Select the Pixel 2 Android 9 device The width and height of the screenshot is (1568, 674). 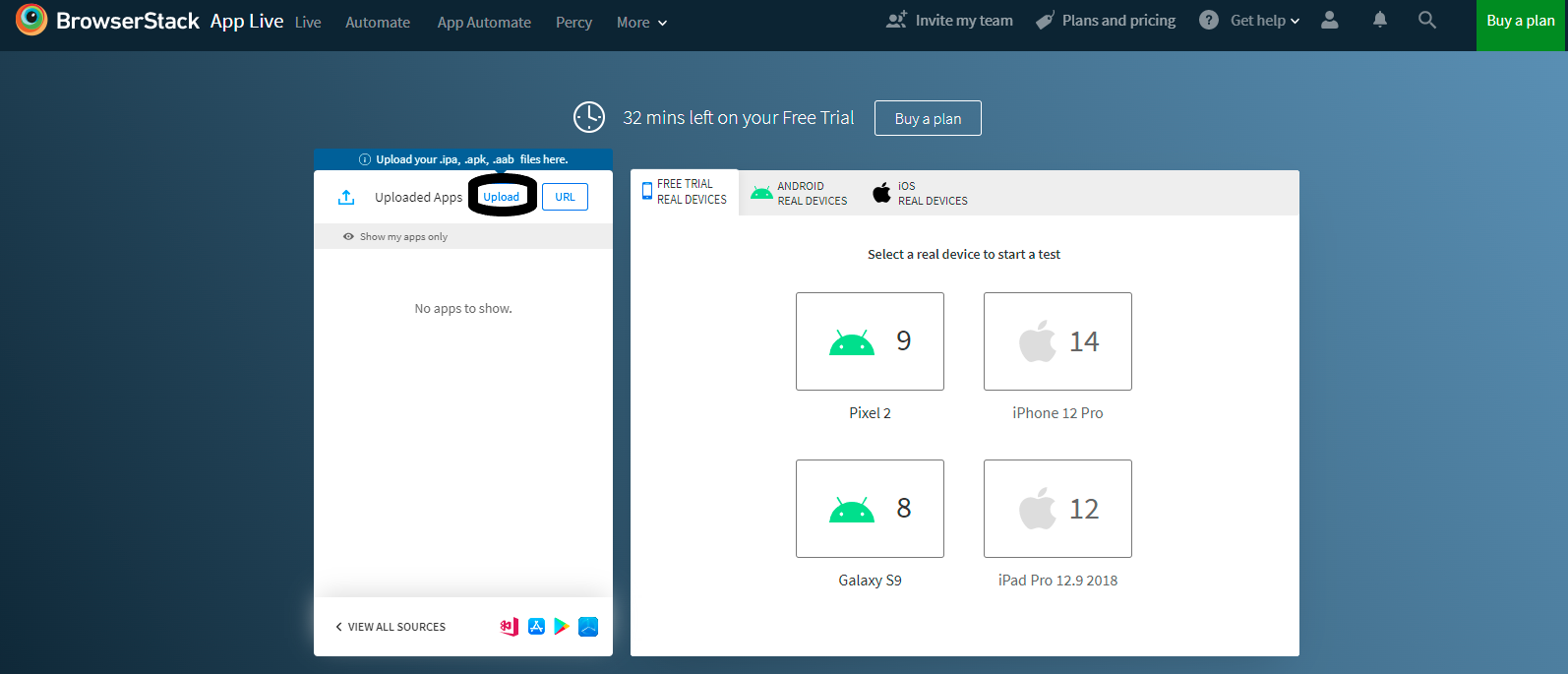tap(870, 341)
